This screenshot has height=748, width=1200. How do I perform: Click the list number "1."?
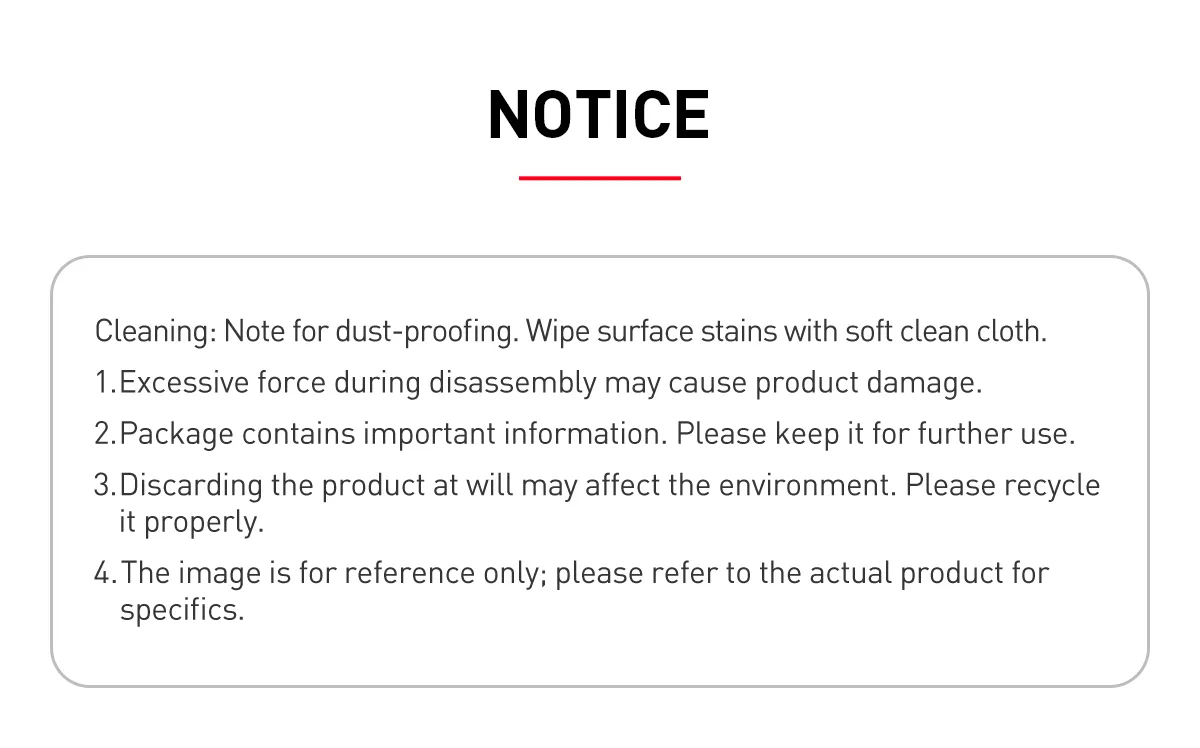[106, 383]
